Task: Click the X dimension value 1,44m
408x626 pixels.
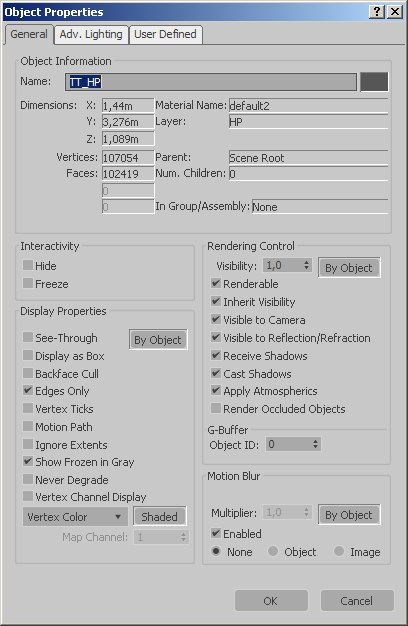Action: pyautogui.click(x=128, y=106)
